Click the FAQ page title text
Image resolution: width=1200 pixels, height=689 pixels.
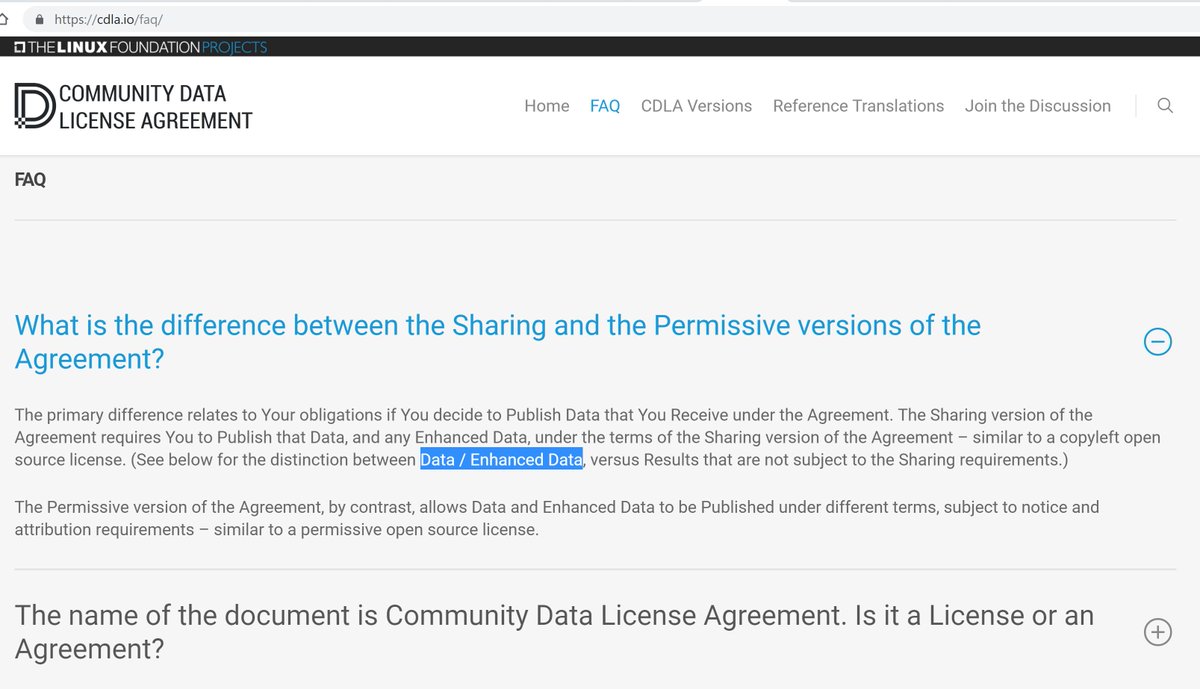pos(30,180)
